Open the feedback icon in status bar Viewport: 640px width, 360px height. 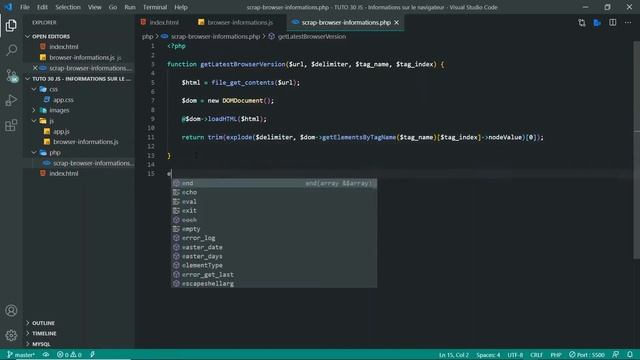(x=616, y=355)
